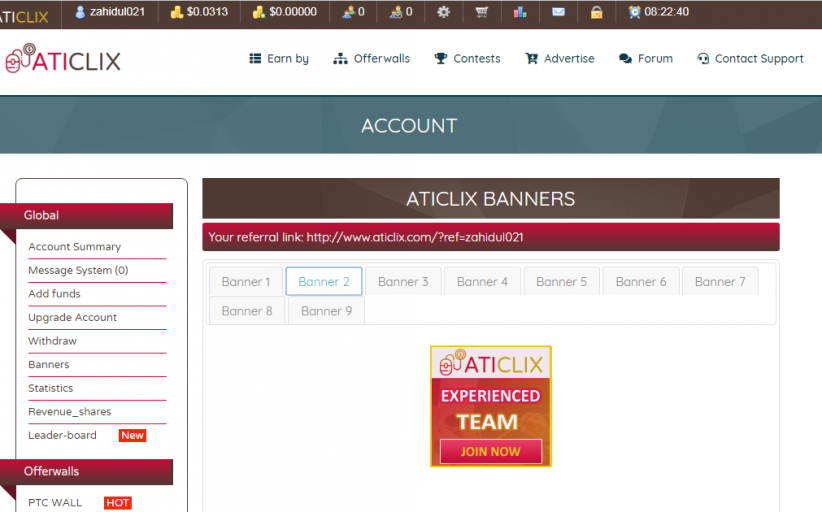Click the zahidul021 user profile icon
Viewport: 822px width, 512px height.
[80, 12]
